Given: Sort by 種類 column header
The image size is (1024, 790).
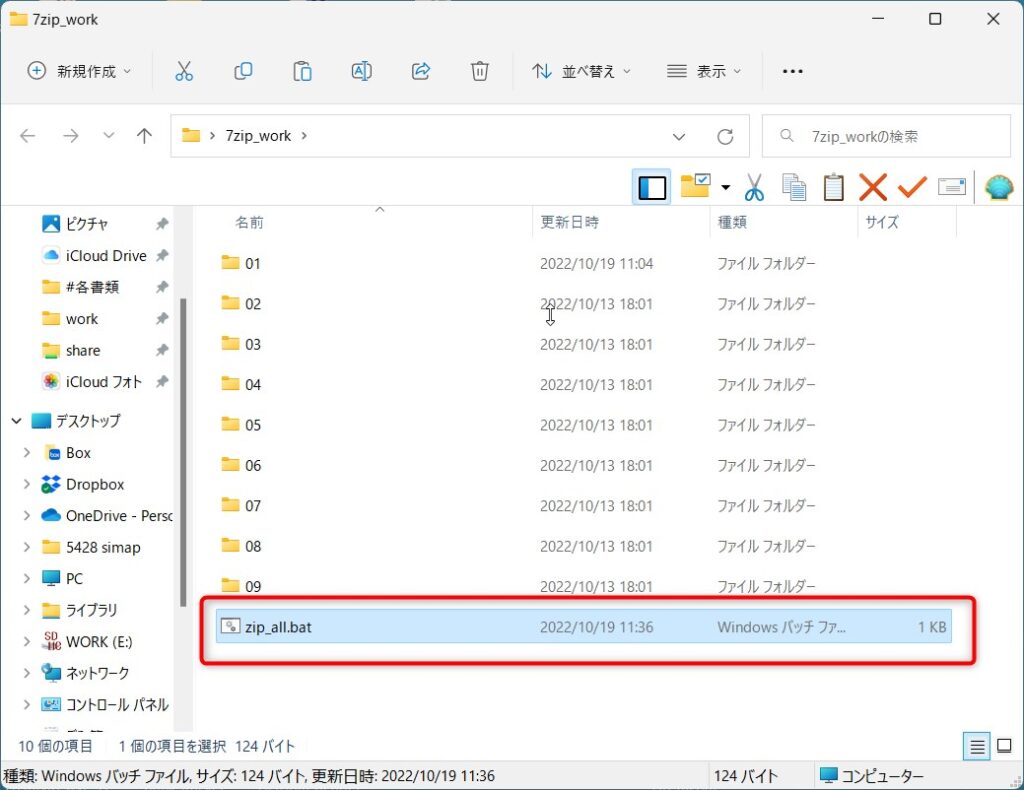Looking at the screenshot, I should tap(732, 223).
